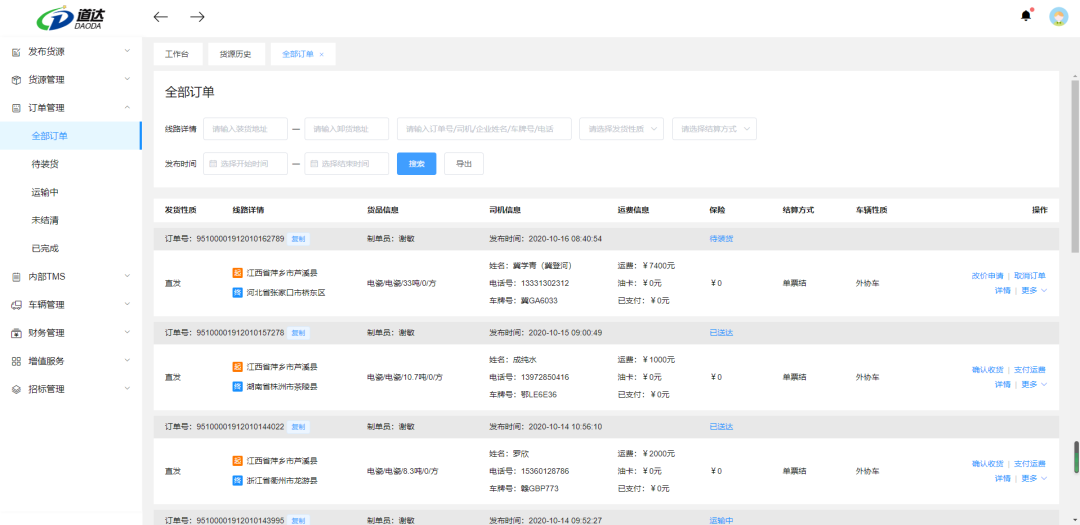Click the blue 搜索 button

[416, 164]
